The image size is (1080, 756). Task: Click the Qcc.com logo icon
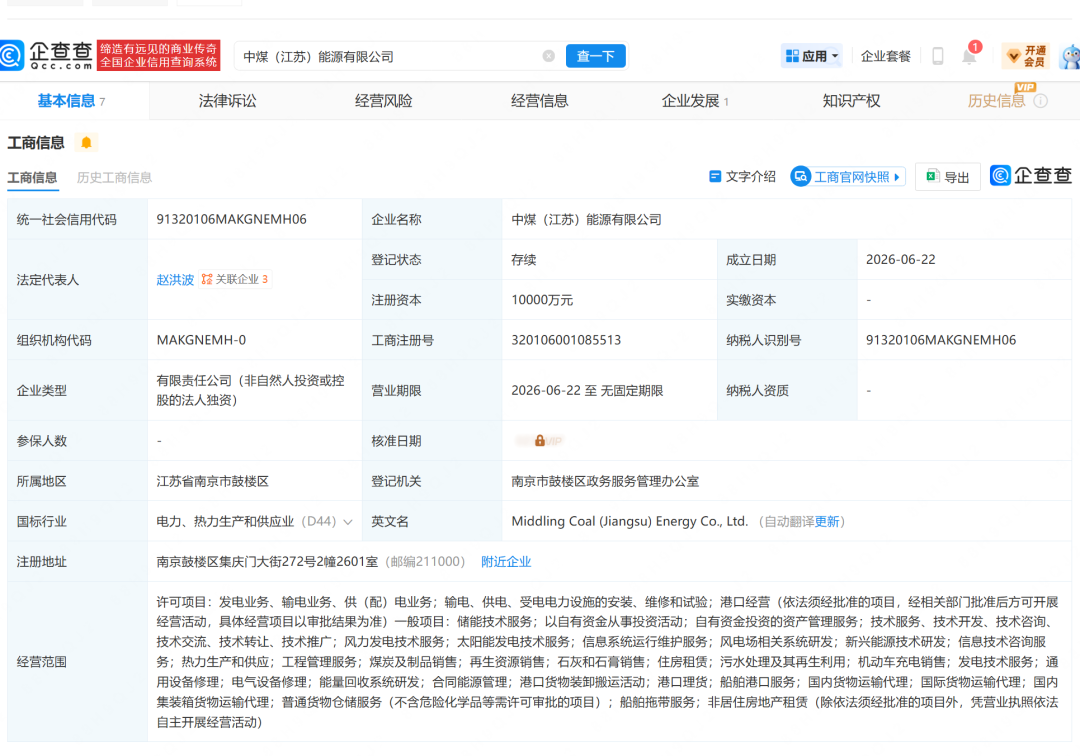coord(12,56)
